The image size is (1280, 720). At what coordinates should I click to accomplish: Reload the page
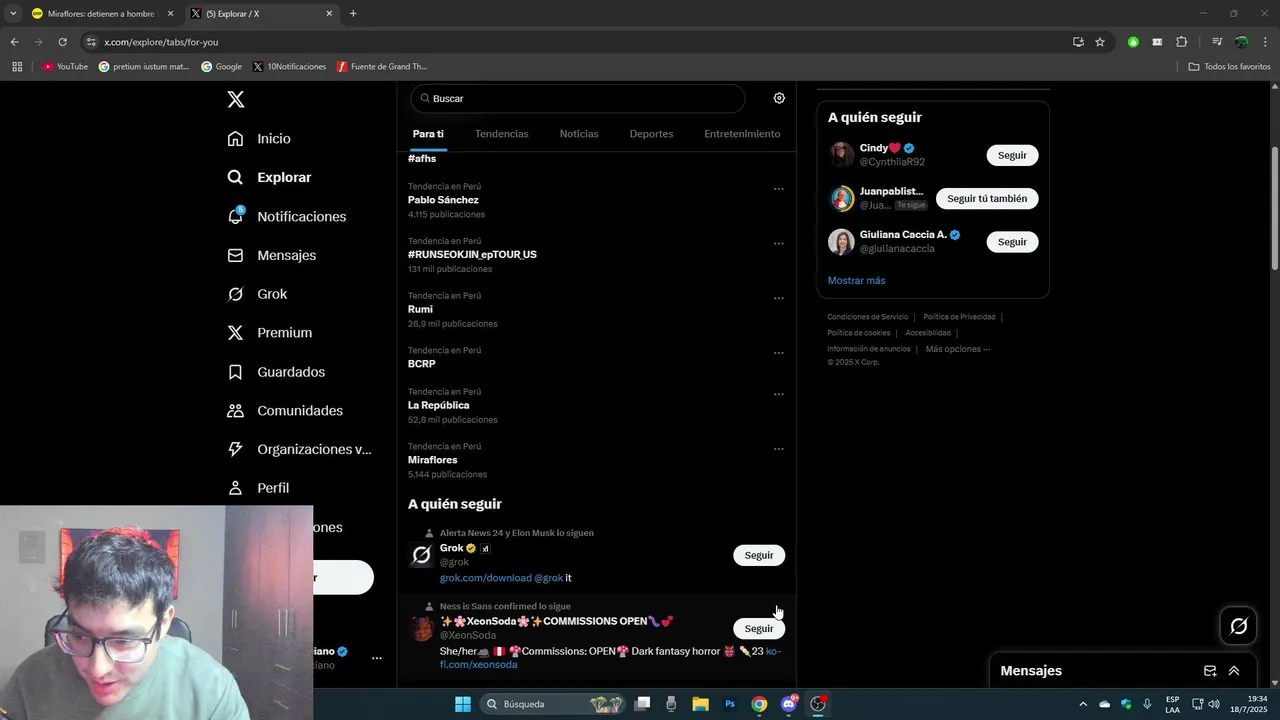click(62, 42)
